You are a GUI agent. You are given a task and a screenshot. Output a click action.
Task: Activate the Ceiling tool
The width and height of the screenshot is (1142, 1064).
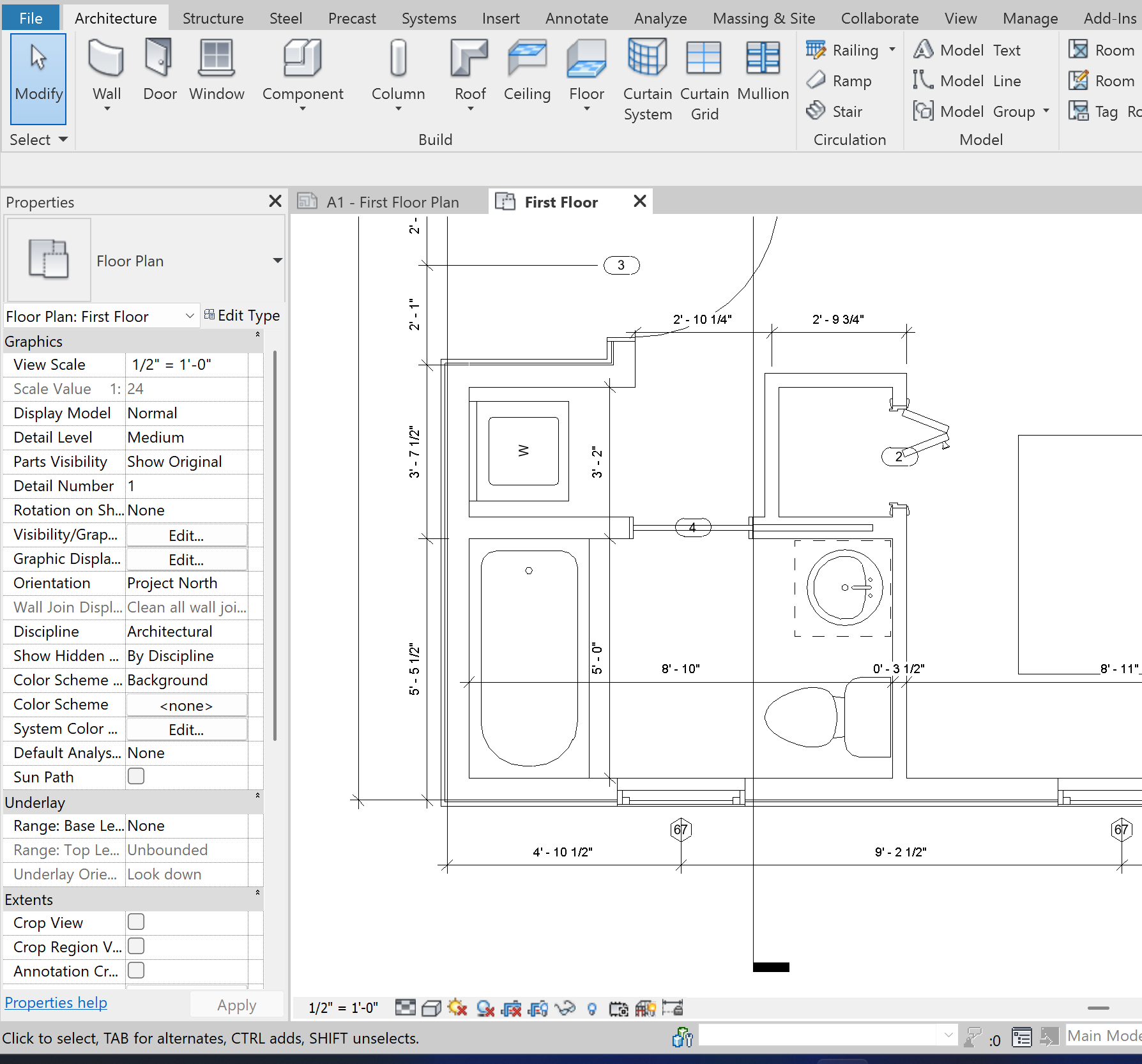tap(527, 70)
